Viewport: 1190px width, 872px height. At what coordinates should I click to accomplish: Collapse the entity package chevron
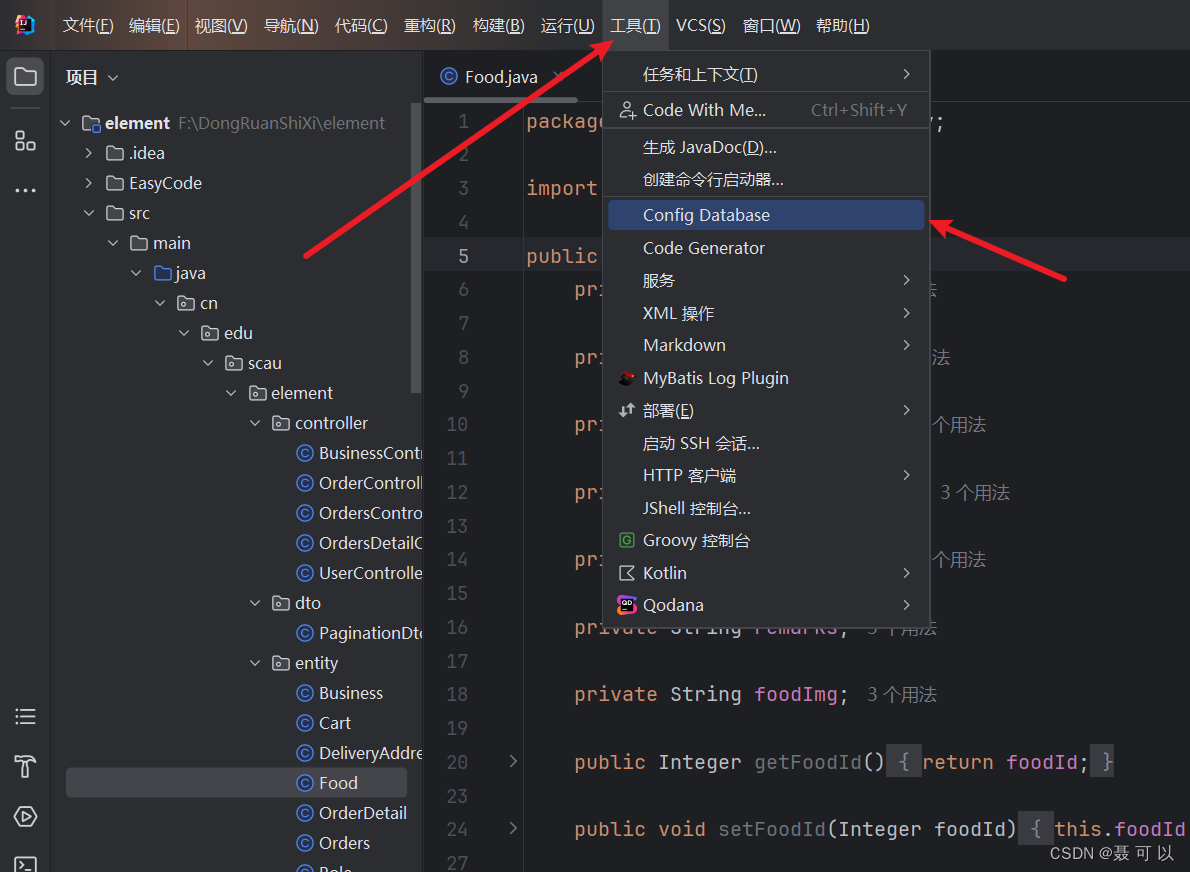click(x=255, y=663)
